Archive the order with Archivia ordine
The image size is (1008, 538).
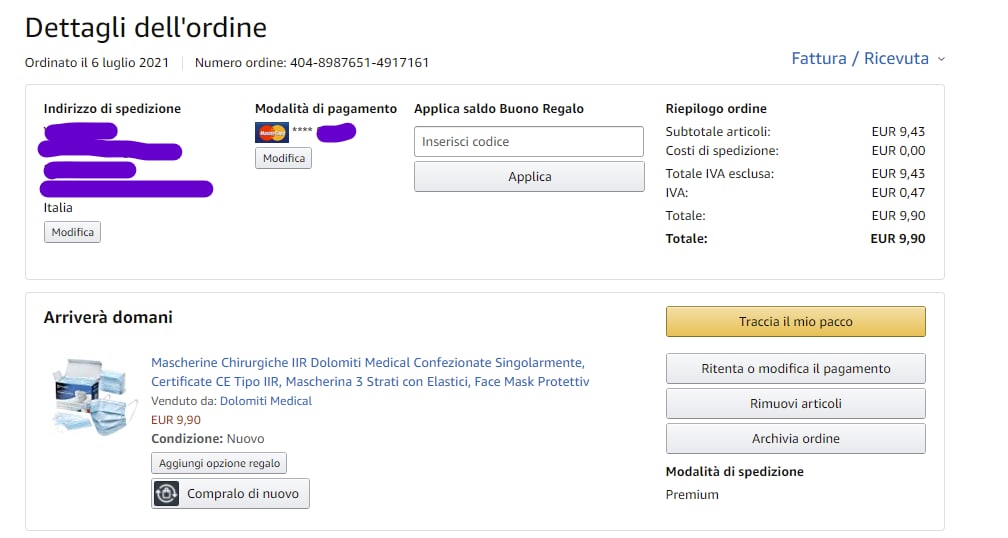795,439
